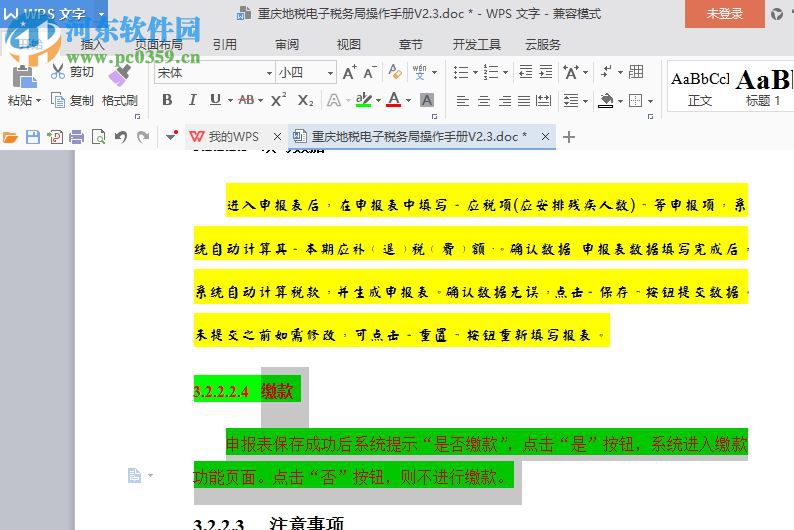Image resolution: width=794 pixels, height=530 pixels.
Task: Add a new document tab with plus
Action: (x=569, y=137)
